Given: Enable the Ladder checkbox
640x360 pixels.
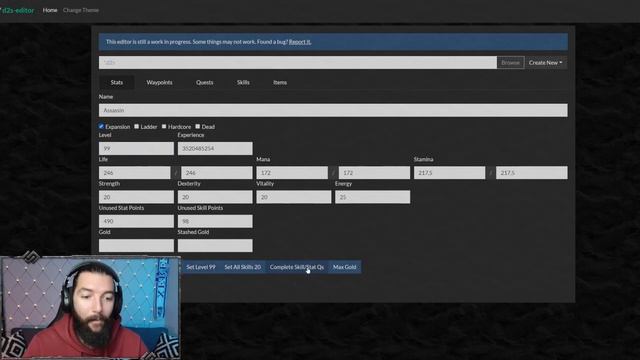Looking at the screenshot, I should [x=137, y=127].
